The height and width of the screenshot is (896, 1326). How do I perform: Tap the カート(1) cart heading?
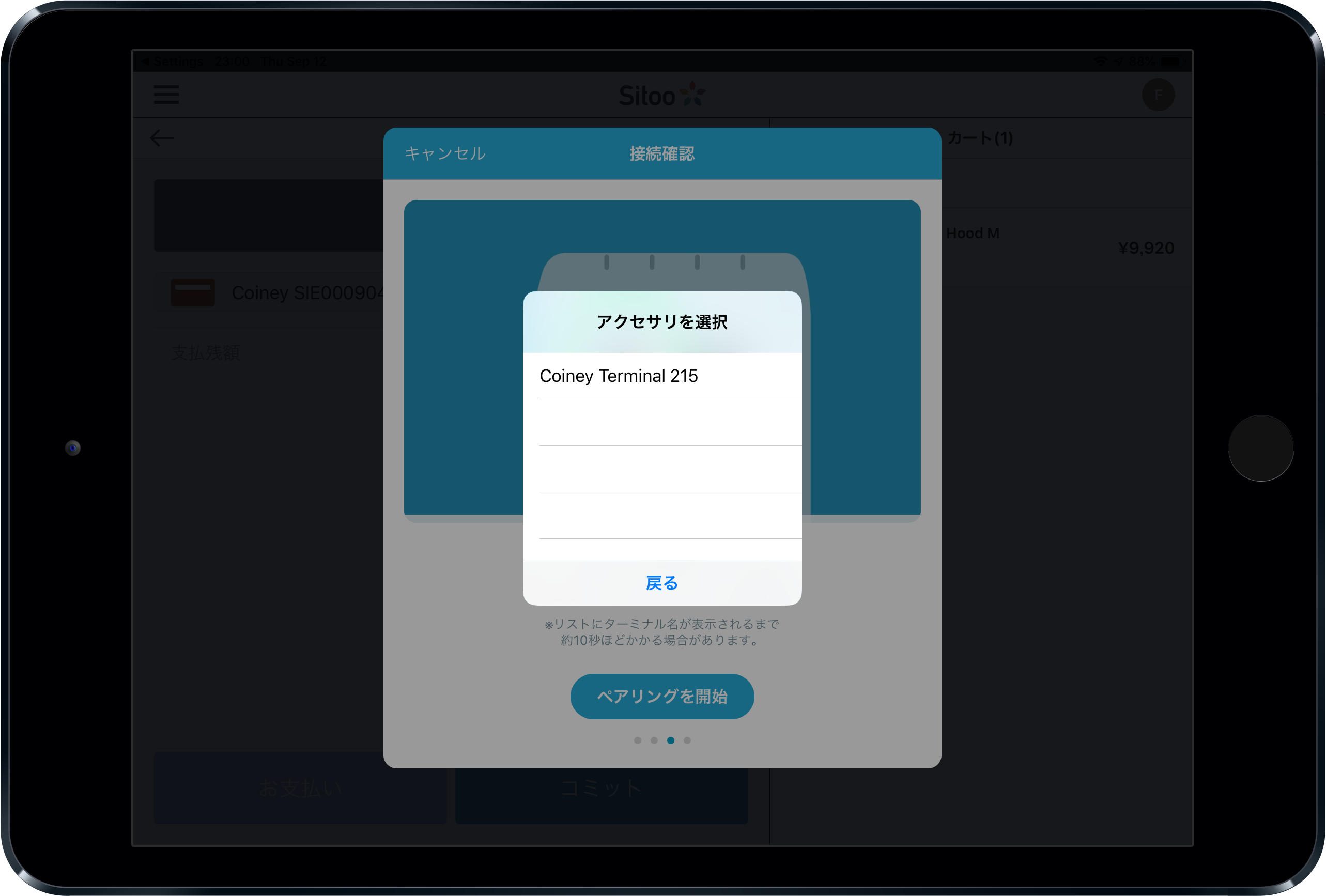coord(980,138)
